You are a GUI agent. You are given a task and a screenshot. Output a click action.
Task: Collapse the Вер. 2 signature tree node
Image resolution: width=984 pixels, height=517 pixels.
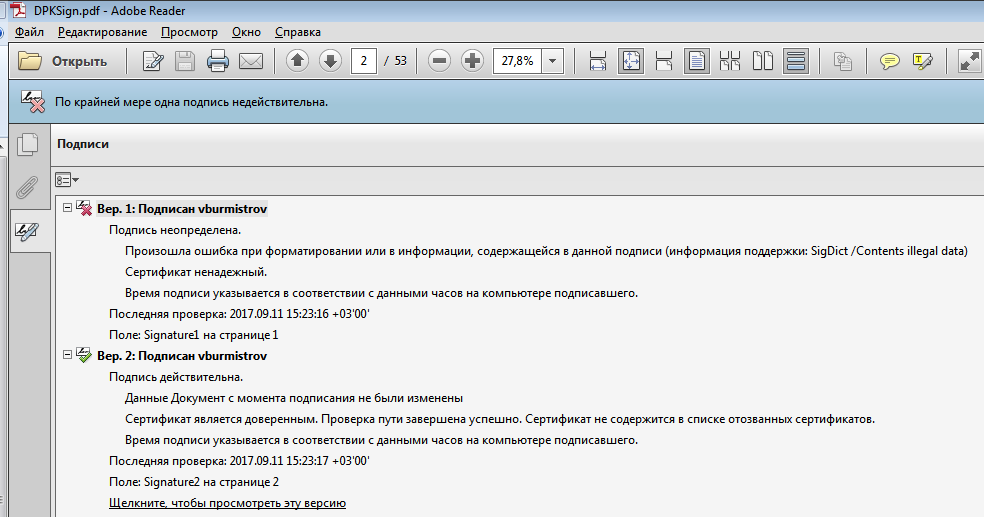click(x=67, y=355)
